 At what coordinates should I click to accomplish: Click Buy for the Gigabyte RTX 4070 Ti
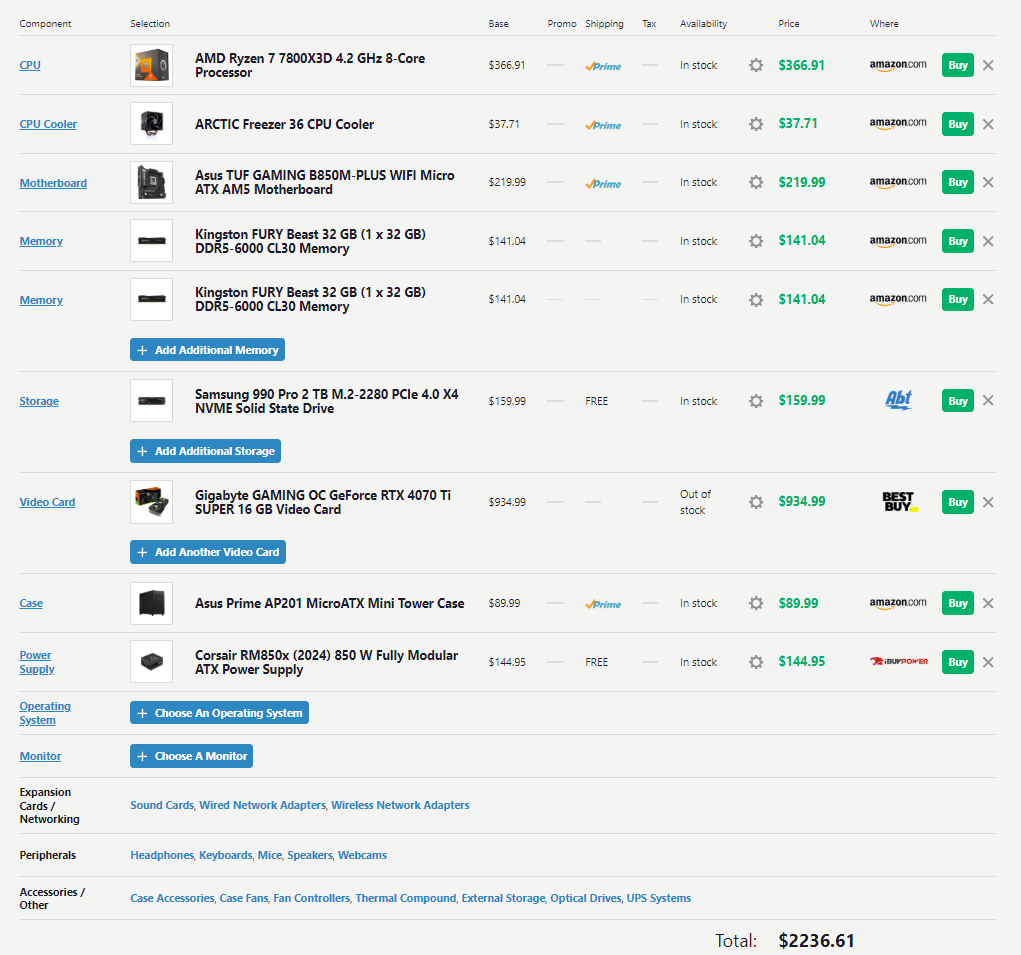(x=957, y=502)
